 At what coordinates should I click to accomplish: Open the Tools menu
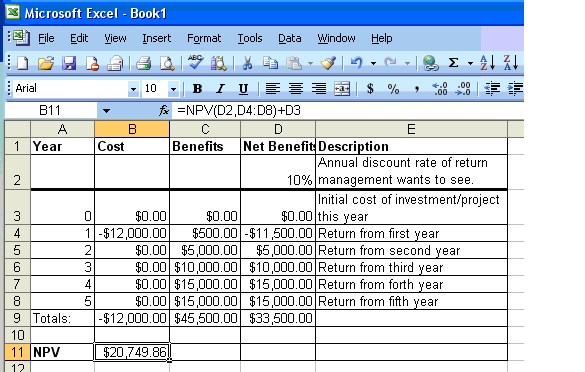point(250,38)
